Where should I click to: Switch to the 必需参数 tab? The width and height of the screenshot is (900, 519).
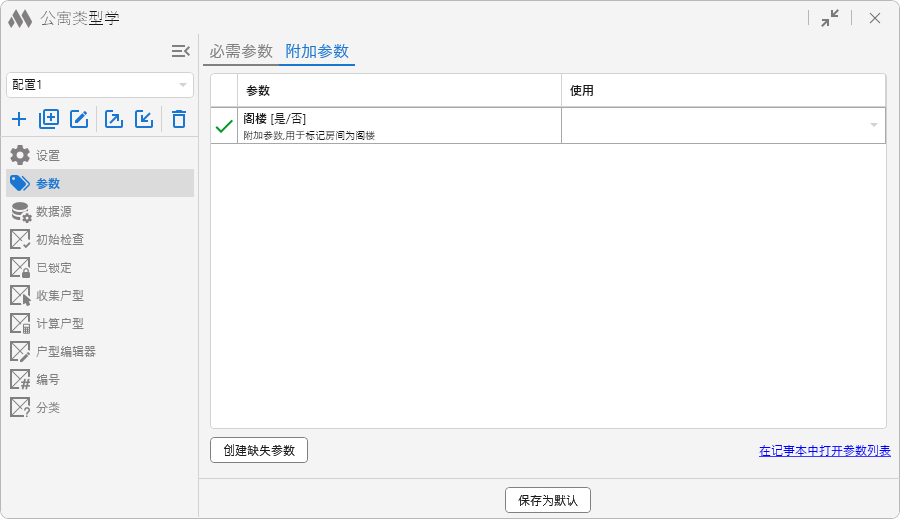[240, 52]
